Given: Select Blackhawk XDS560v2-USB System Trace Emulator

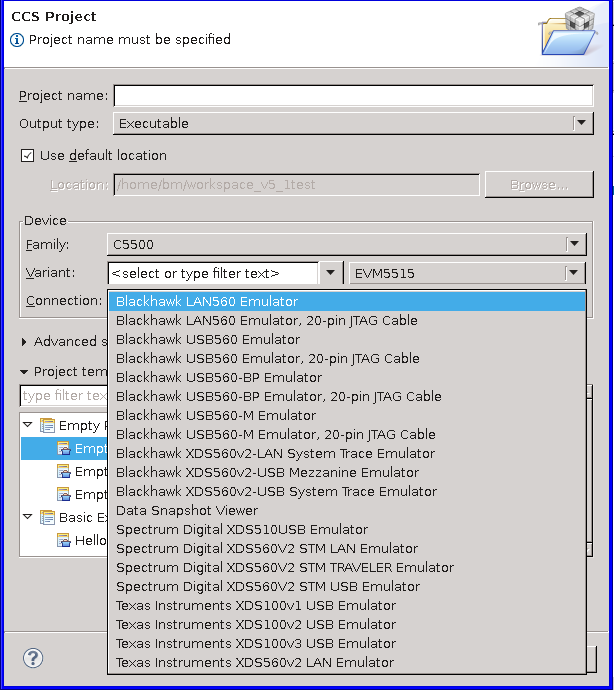Looking at the screenshot, I should (x=347, y=491).
